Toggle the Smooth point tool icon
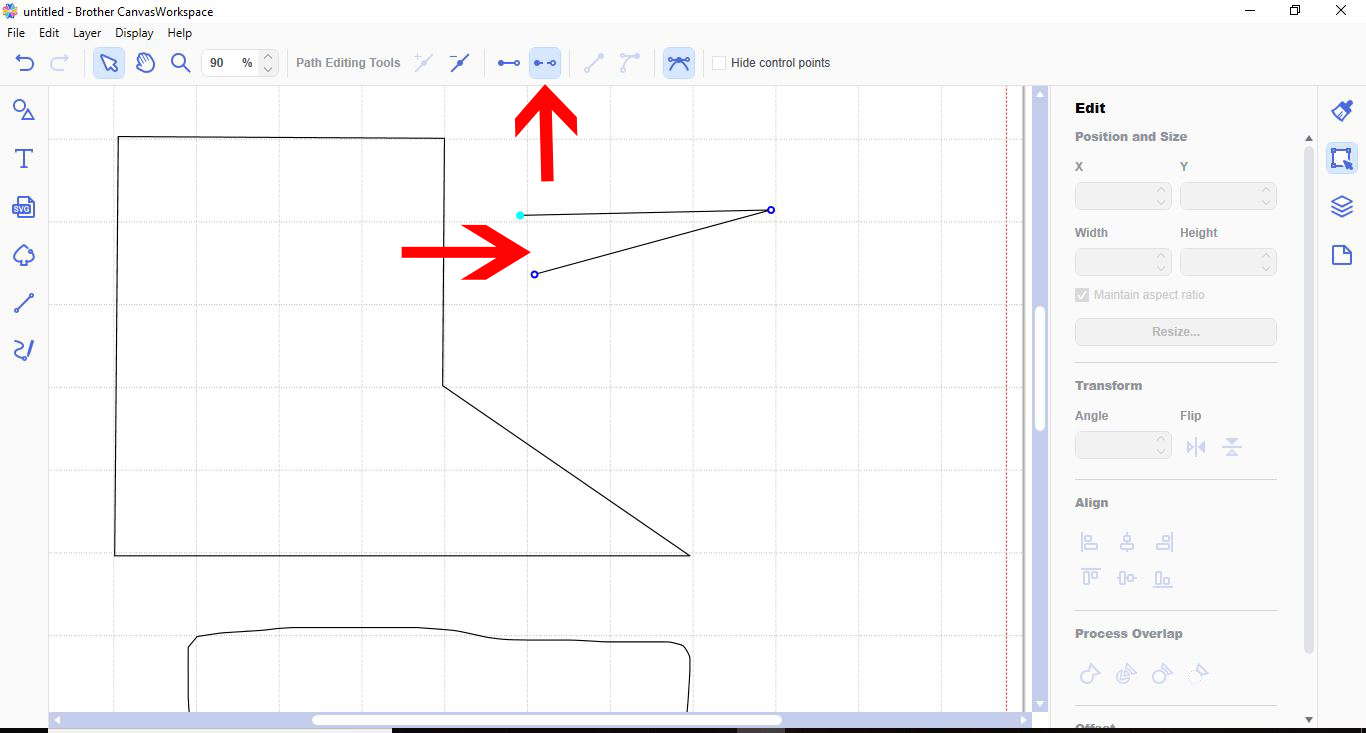The image size is (1366, 733). [679, 63]
